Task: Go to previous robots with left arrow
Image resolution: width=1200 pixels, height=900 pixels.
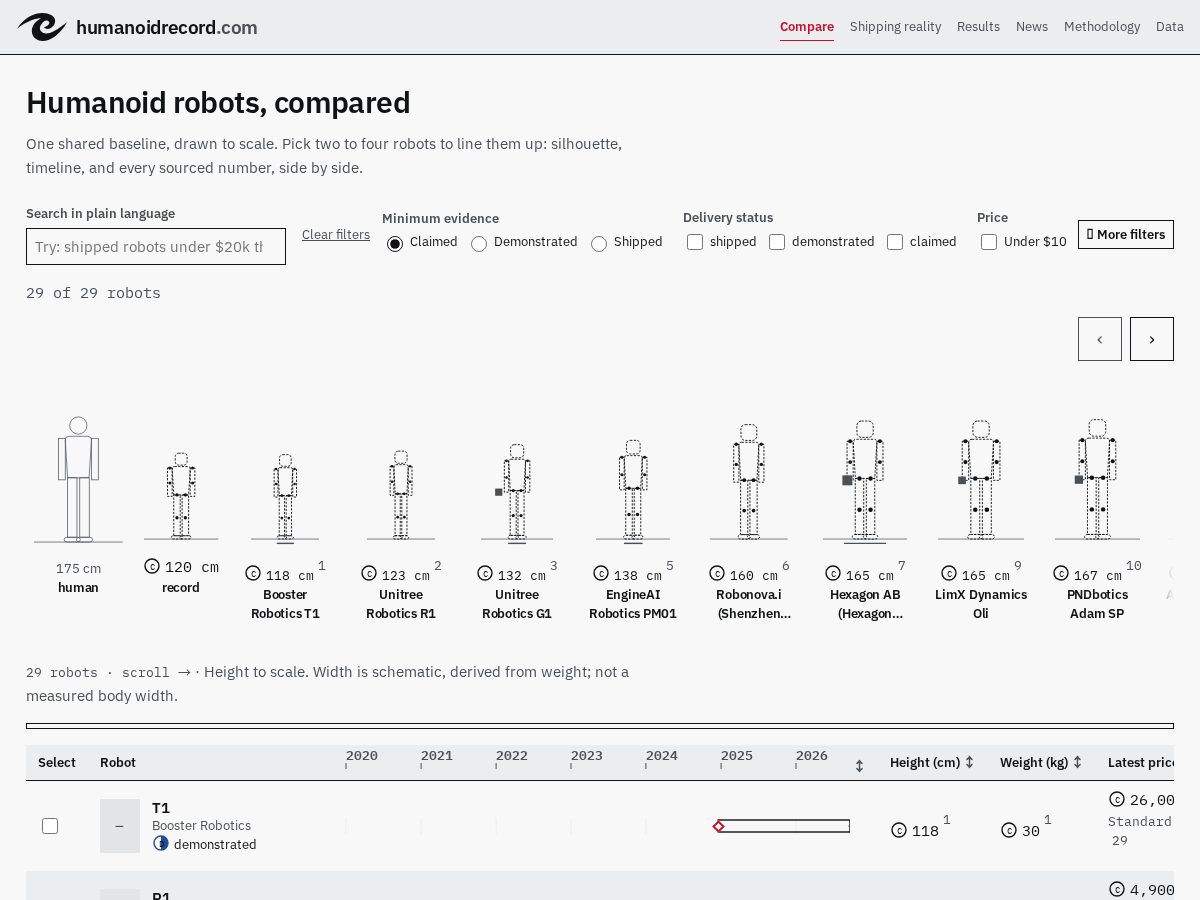Action: tap(1100, 339)
